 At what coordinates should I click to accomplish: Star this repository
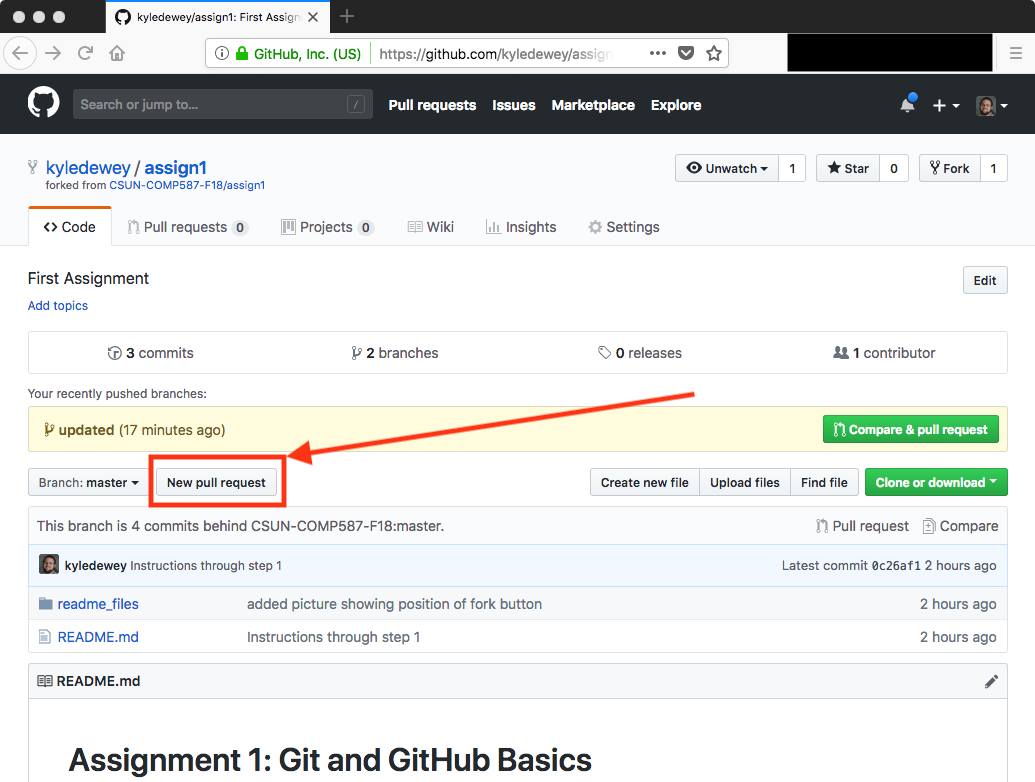click(848, 168)
